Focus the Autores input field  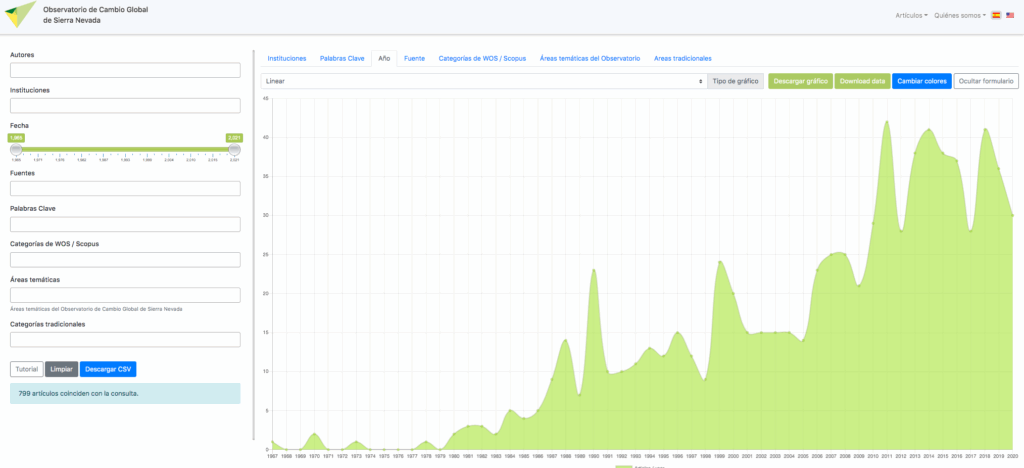pyautogui.click(x=125, y=70)
